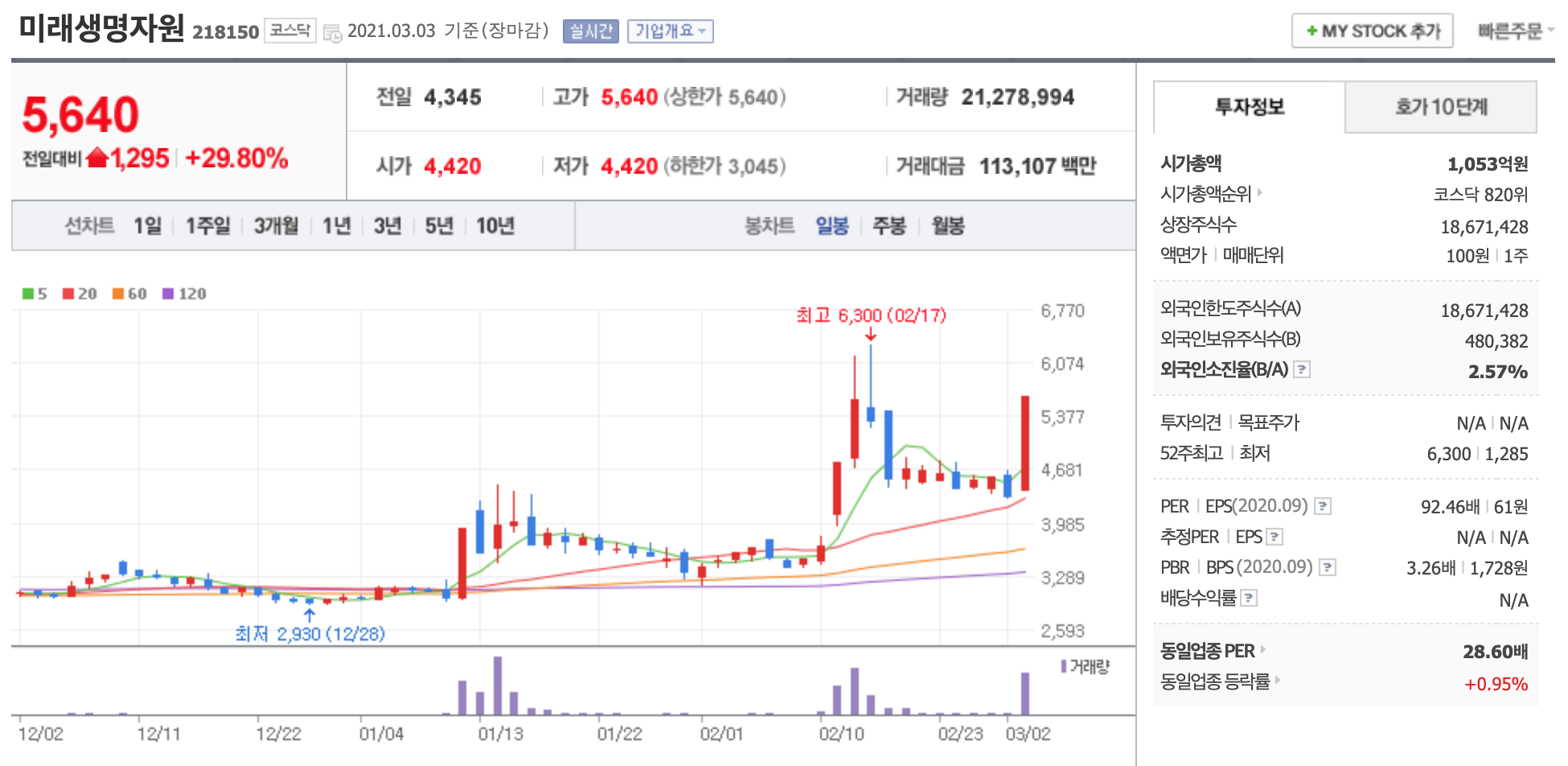Select the 1주일 line chart period
The image size is (1568, 766).
pyautogui.click(x=207, y=226)
